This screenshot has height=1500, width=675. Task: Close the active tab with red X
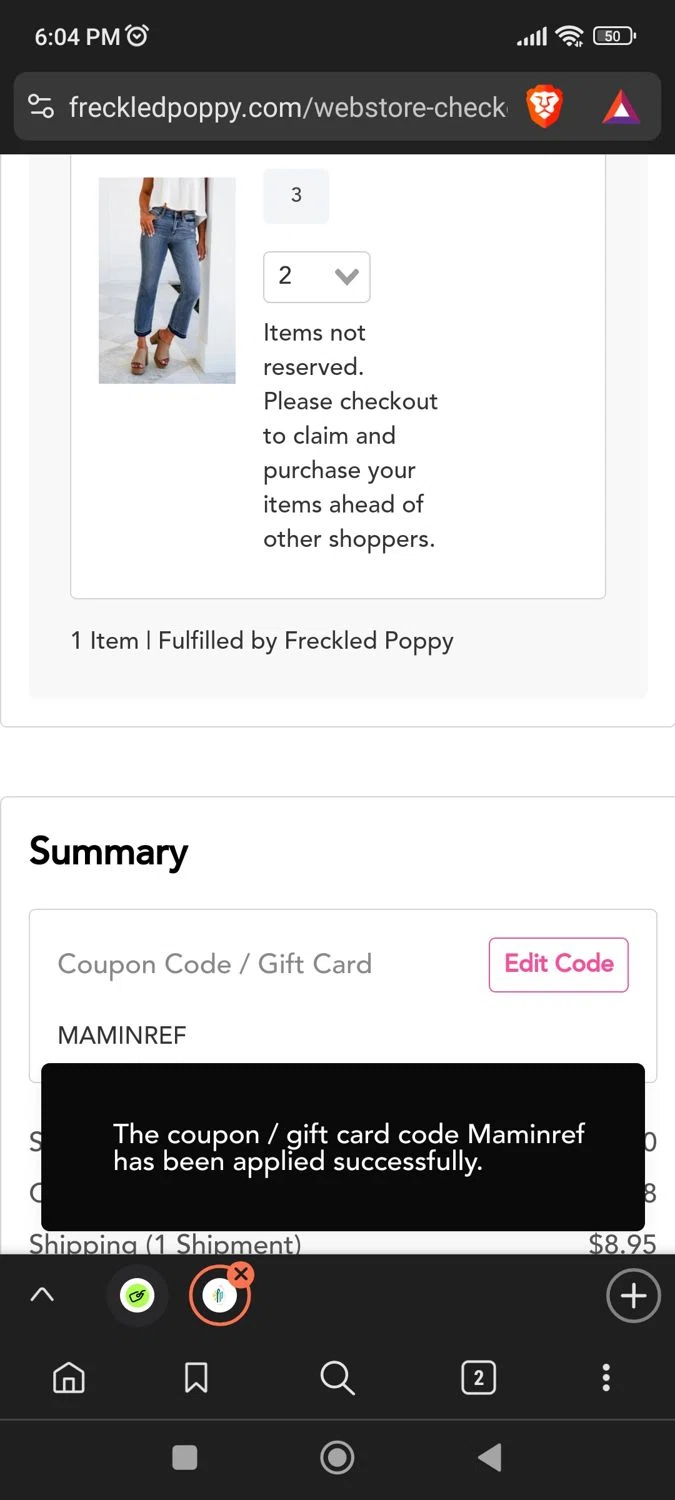coord(241,1274)
